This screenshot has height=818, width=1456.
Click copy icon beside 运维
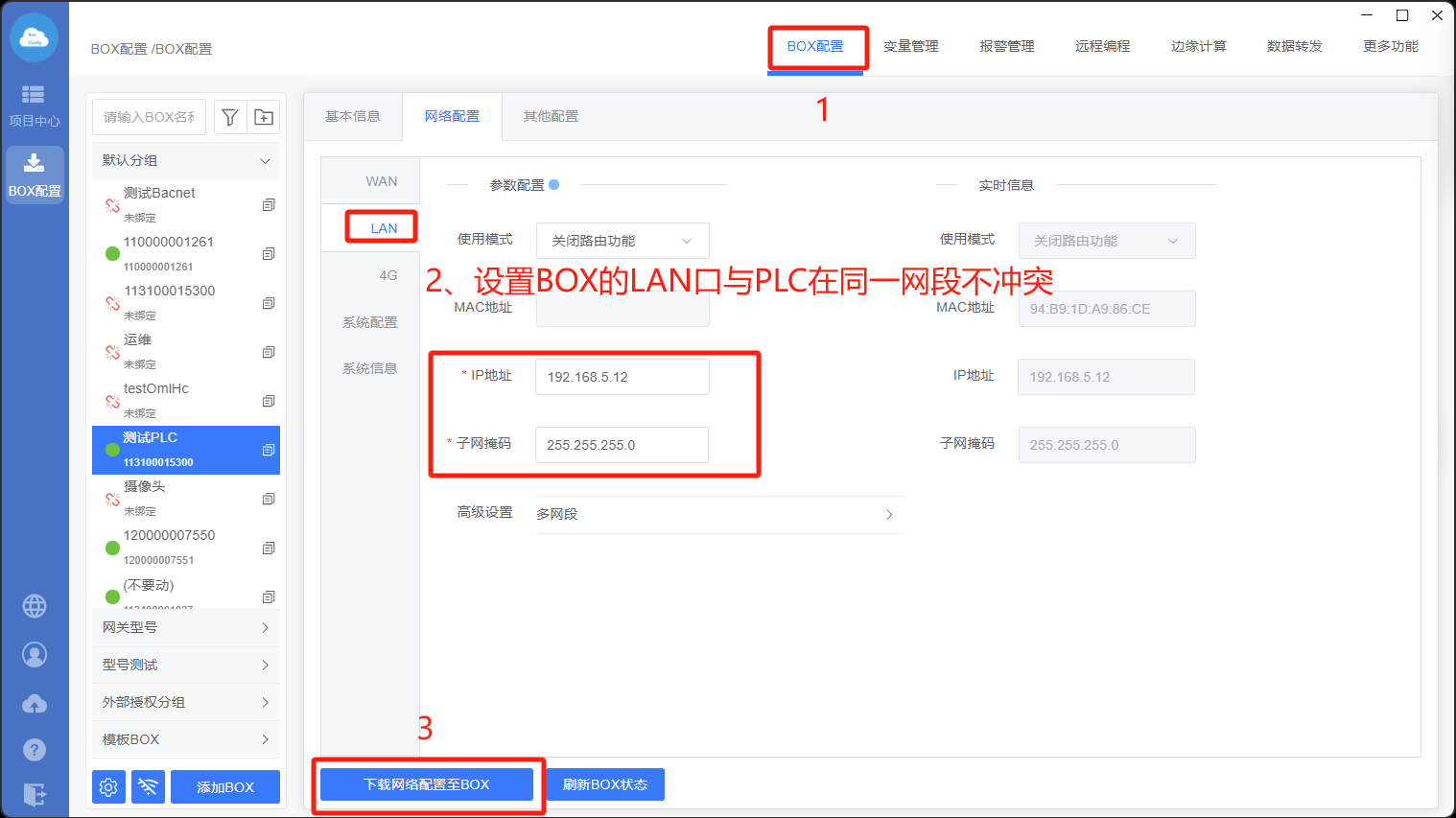[269, 352]
